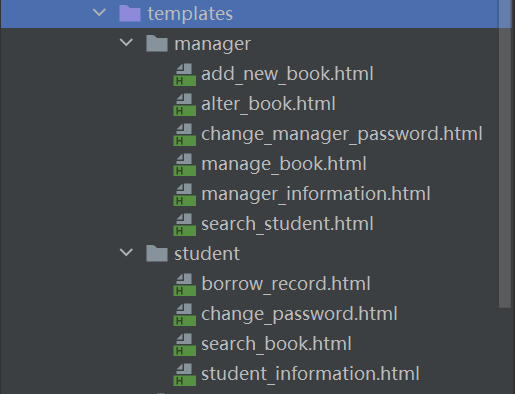Click the alter_book.html file icon
This screenshot has width=515, height=394.
tap(184, 105)
